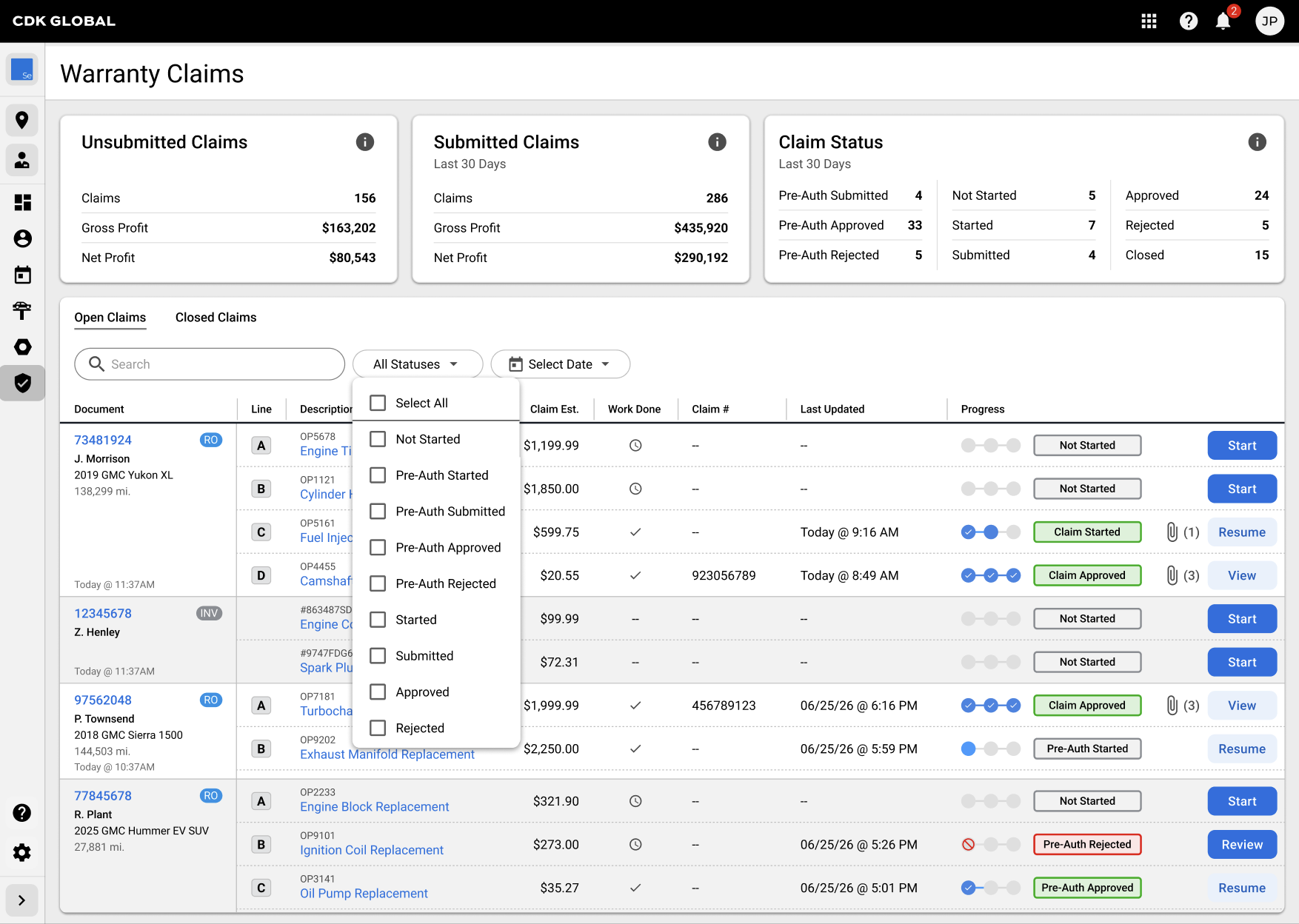Click the clock icon on the $1,199.99 row
1299x924 pixels.
click(x=635, y=446)
